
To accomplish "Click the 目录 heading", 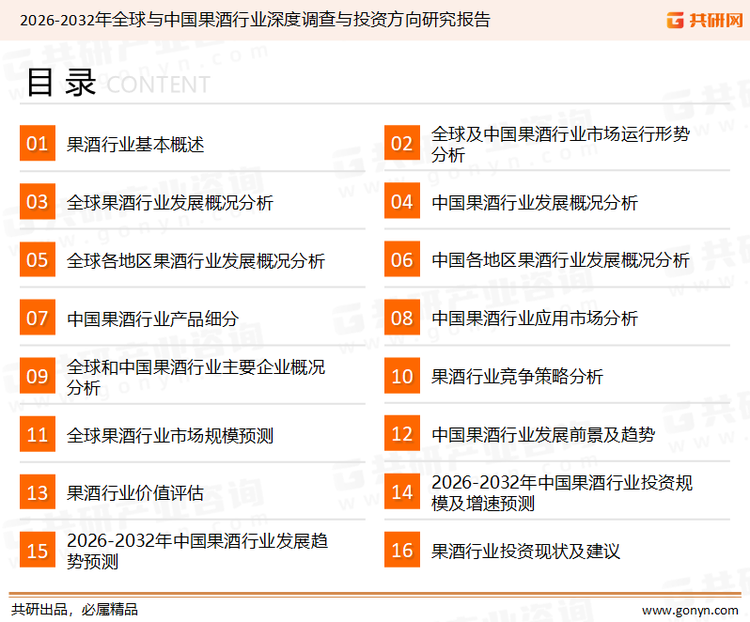I will tap(61, 82).
